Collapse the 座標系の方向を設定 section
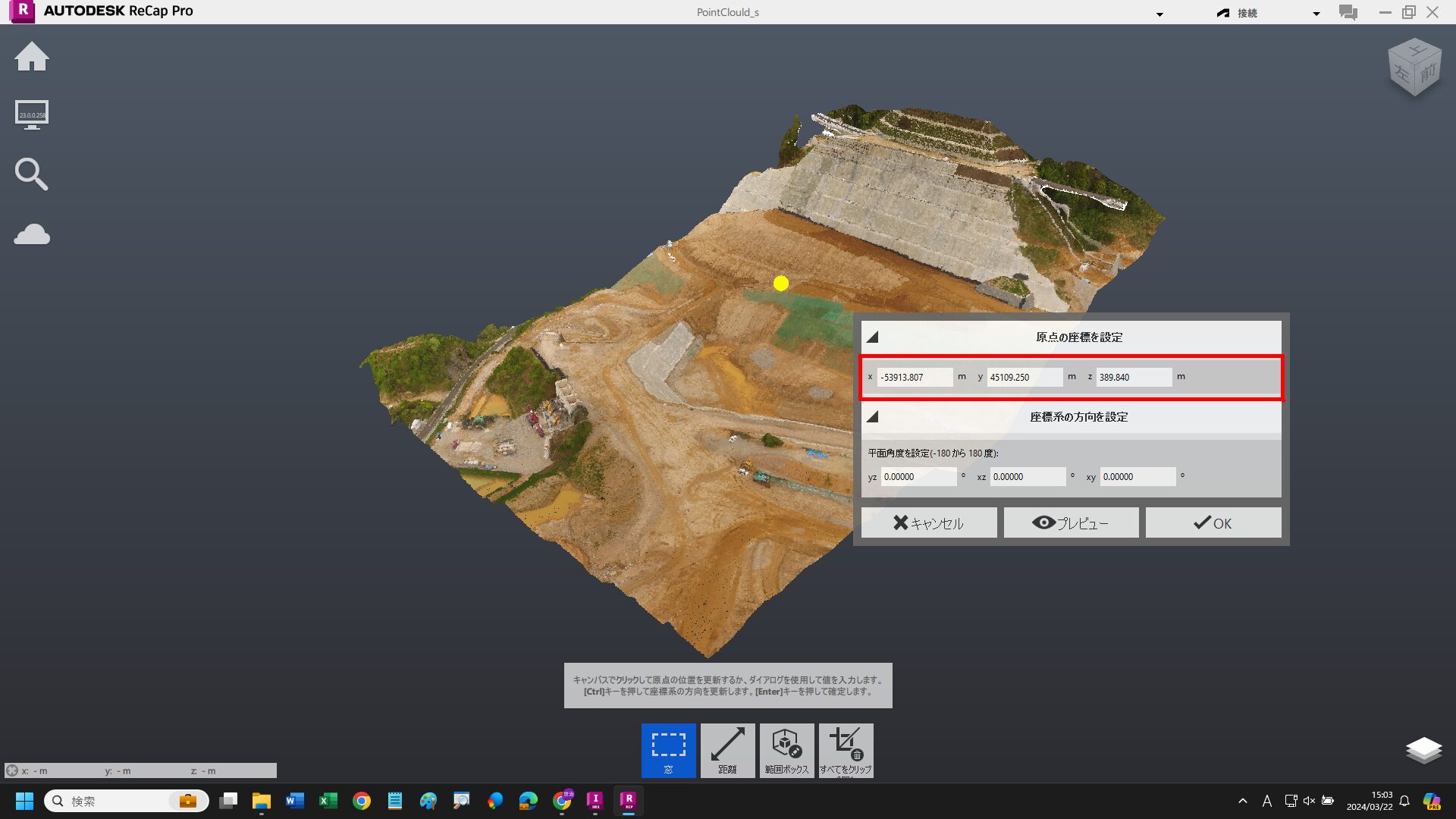1456x819 pixels. [873, 416]
